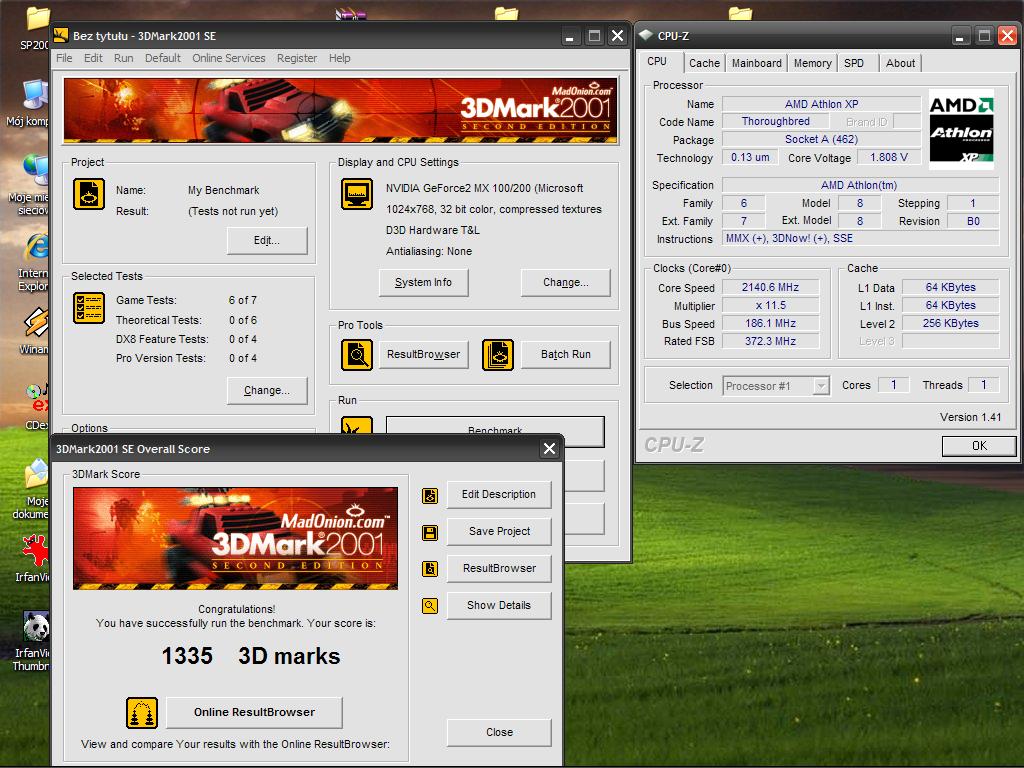This screenshot has width=1024, height=768.
Task: Open the Online Services menu
Action: tap(229, 58)
